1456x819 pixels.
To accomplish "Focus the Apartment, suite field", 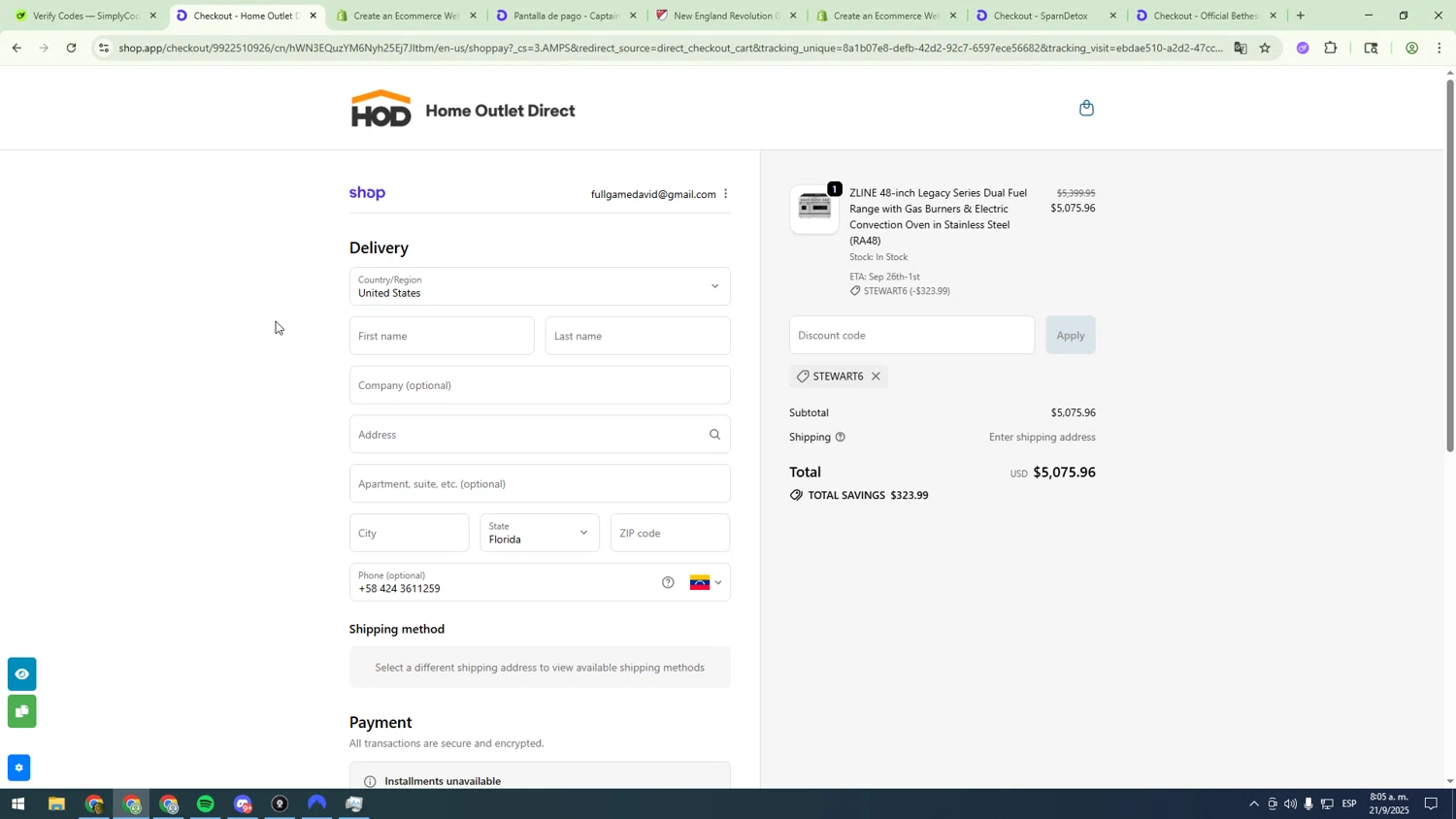I will pos(540,484).
